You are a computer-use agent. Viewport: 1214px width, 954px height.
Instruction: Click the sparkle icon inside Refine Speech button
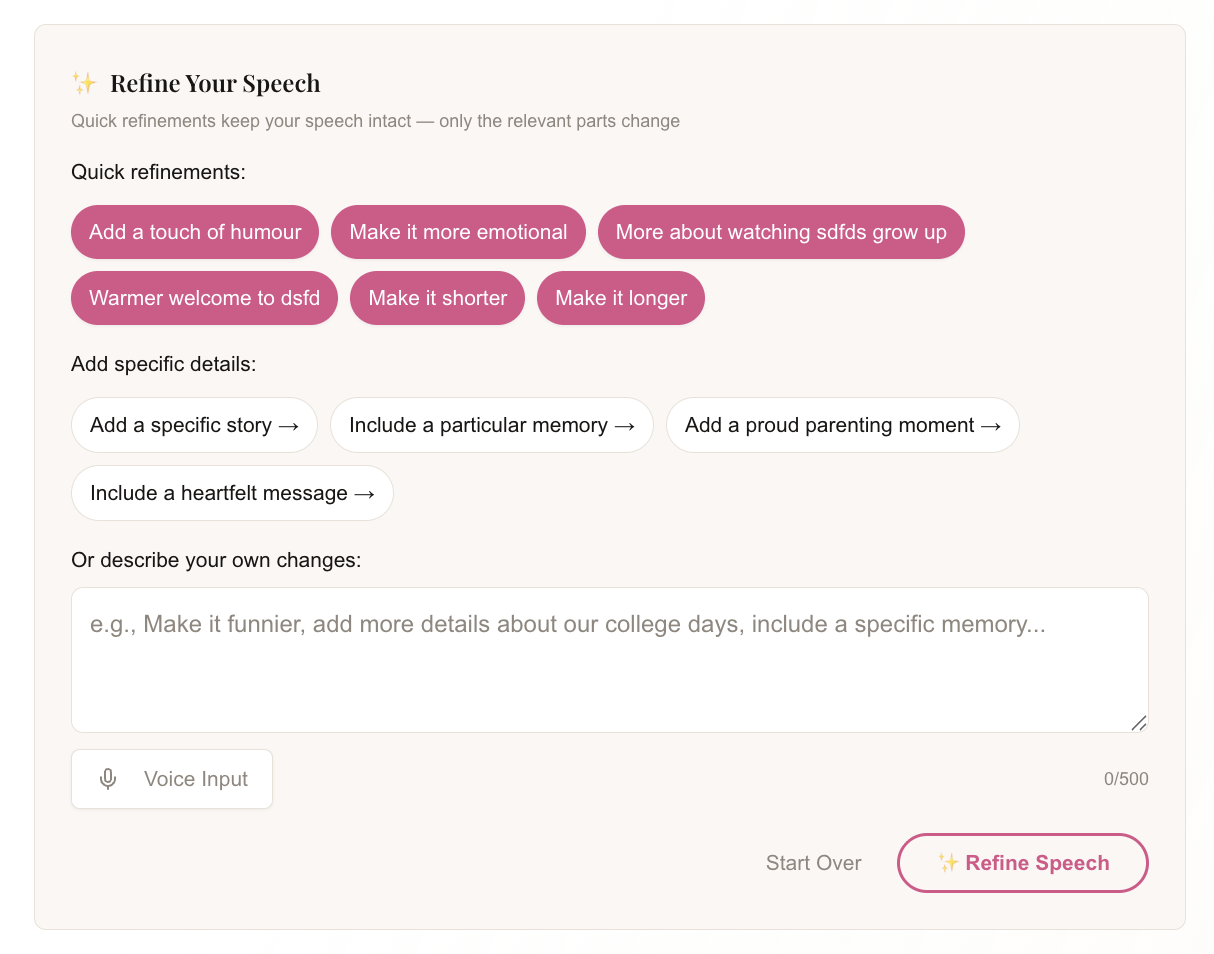coord(948,862)
